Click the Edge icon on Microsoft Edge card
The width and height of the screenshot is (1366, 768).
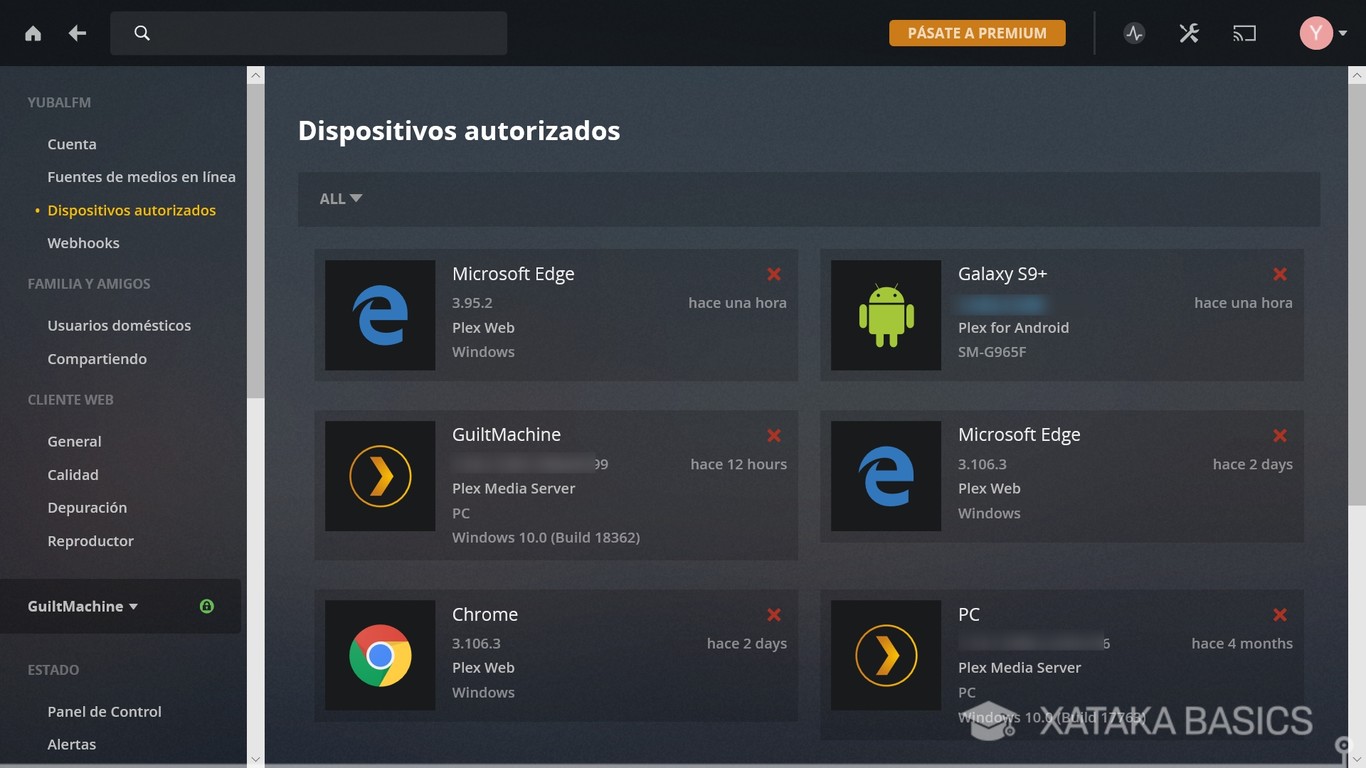[x=380, y=315]
